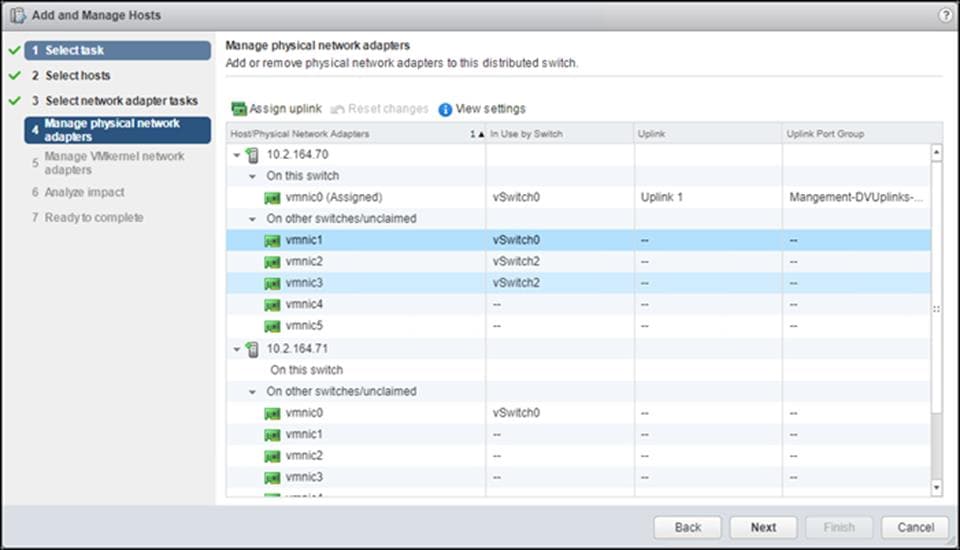Open the help question mark icon

point(945,15)
